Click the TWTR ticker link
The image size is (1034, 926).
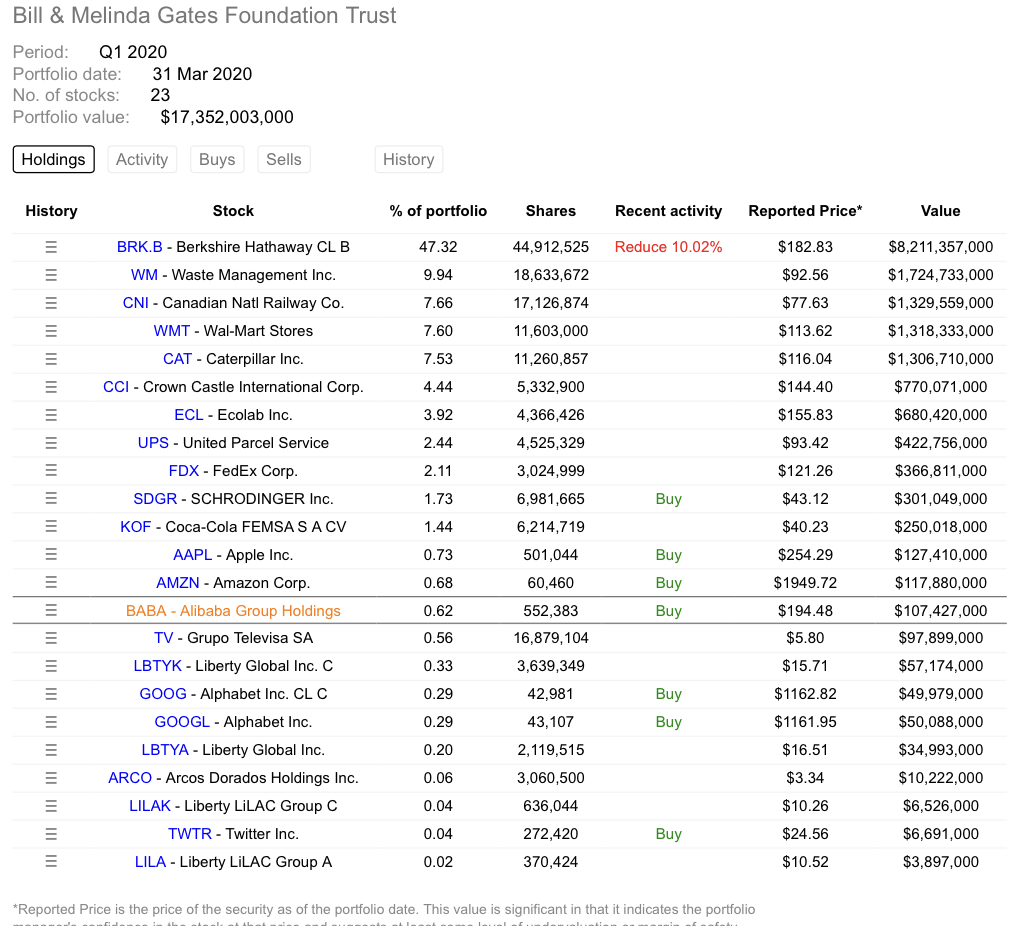[x=190, y=834]
